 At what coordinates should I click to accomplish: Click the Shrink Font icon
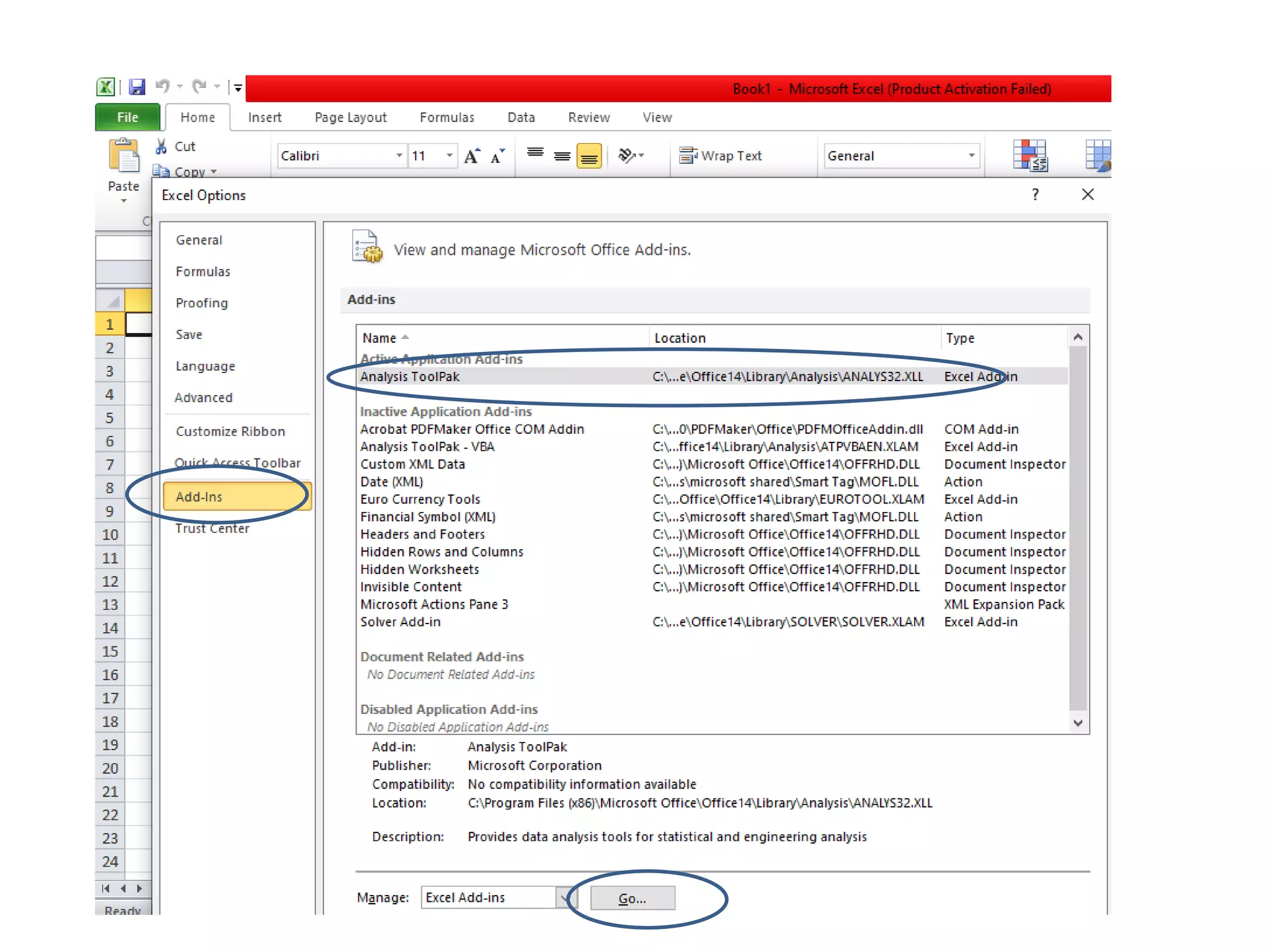coord(497,156)
